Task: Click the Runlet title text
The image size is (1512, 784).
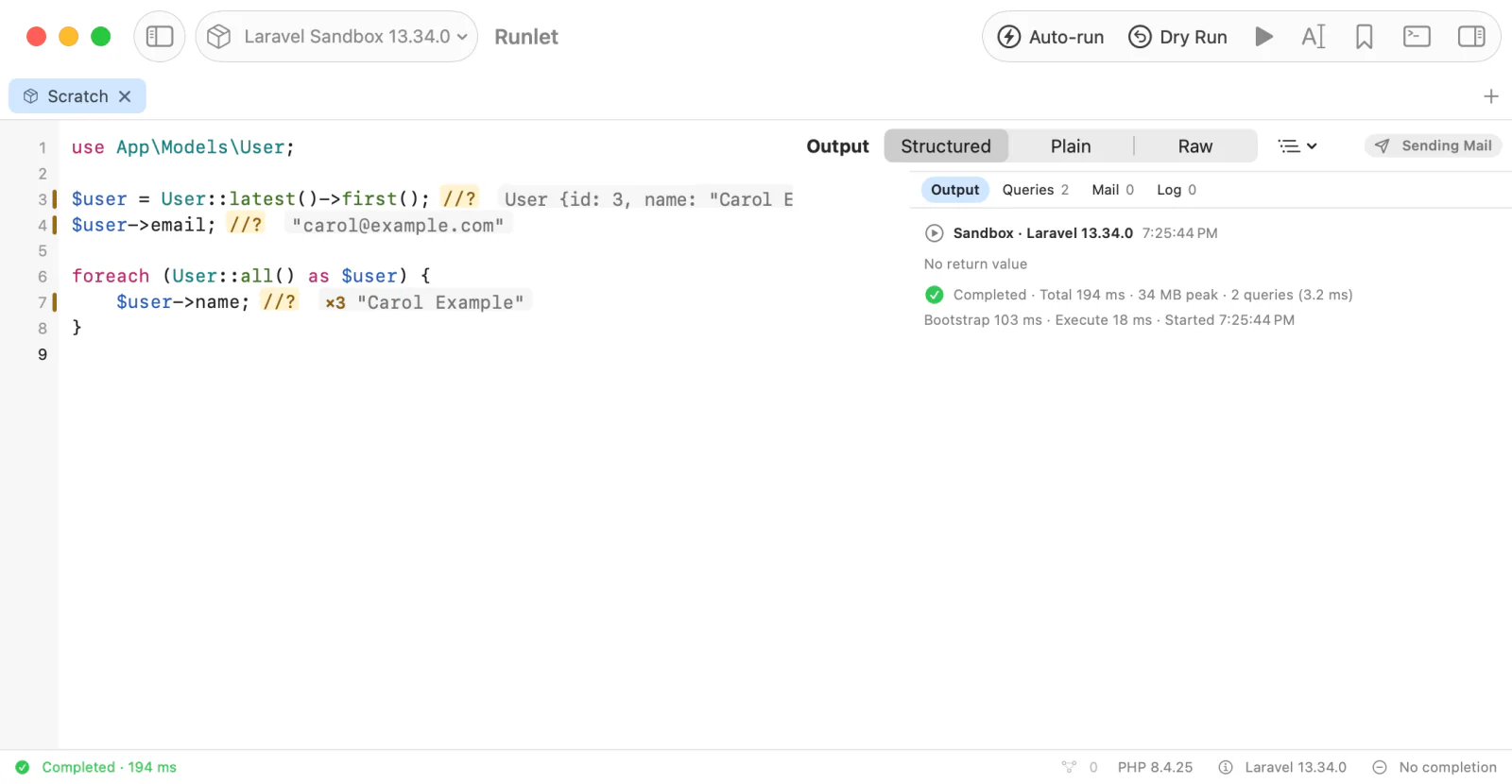Action: click(526, 37)
